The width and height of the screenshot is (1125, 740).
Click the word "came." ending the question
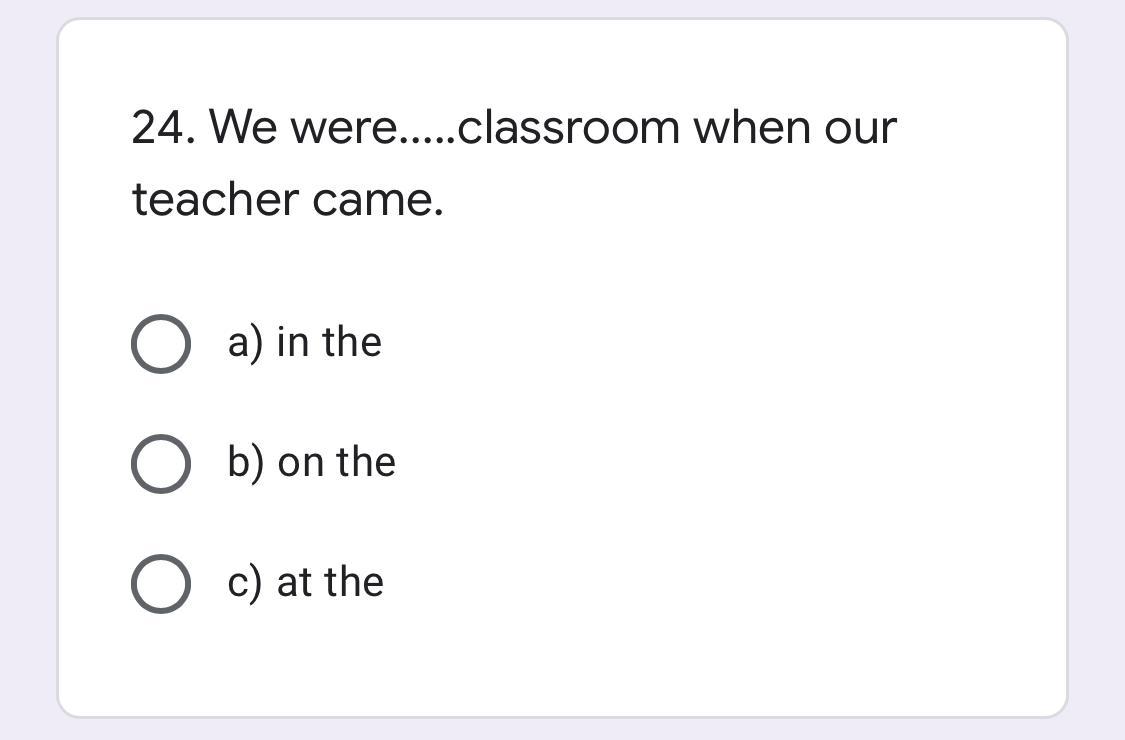[x=378, y=200]
